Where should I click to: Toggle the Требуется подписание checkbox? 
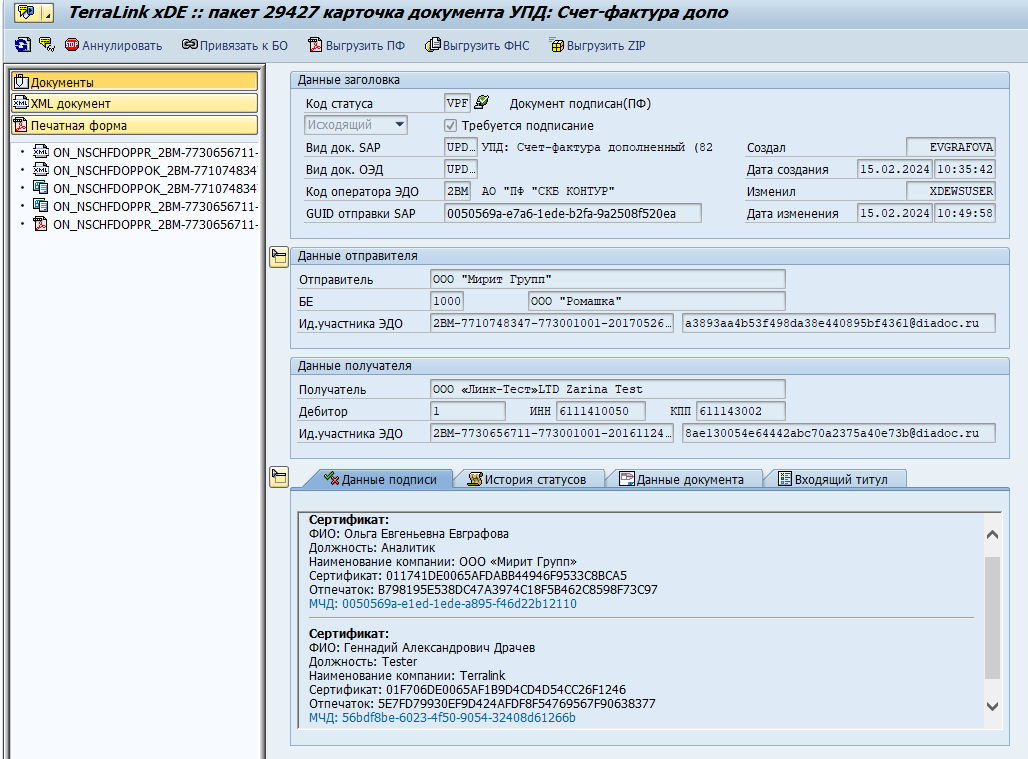[450, 126]
